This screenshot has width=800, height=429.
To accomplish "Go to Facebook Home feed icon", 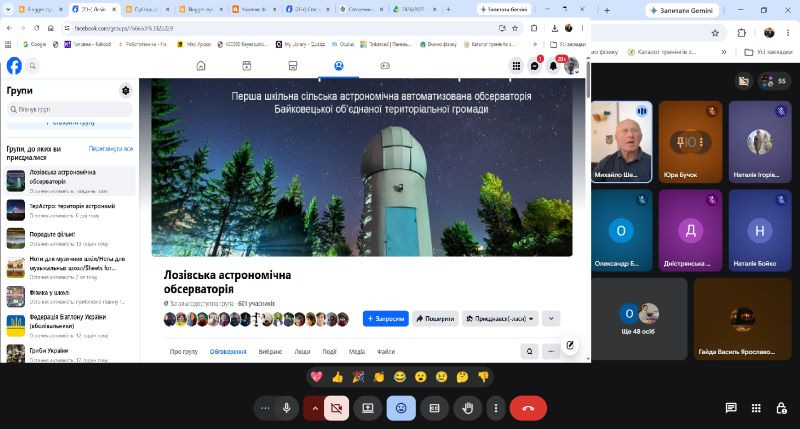I will (x=201, y=66).
